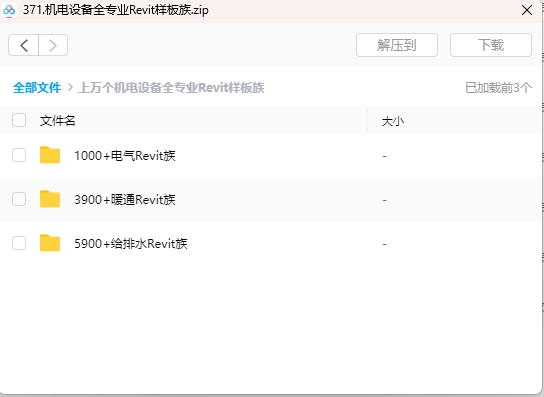Sort by the 文件名 column header
This screenshot has width=544, height=397.
[x=58, y=121]
